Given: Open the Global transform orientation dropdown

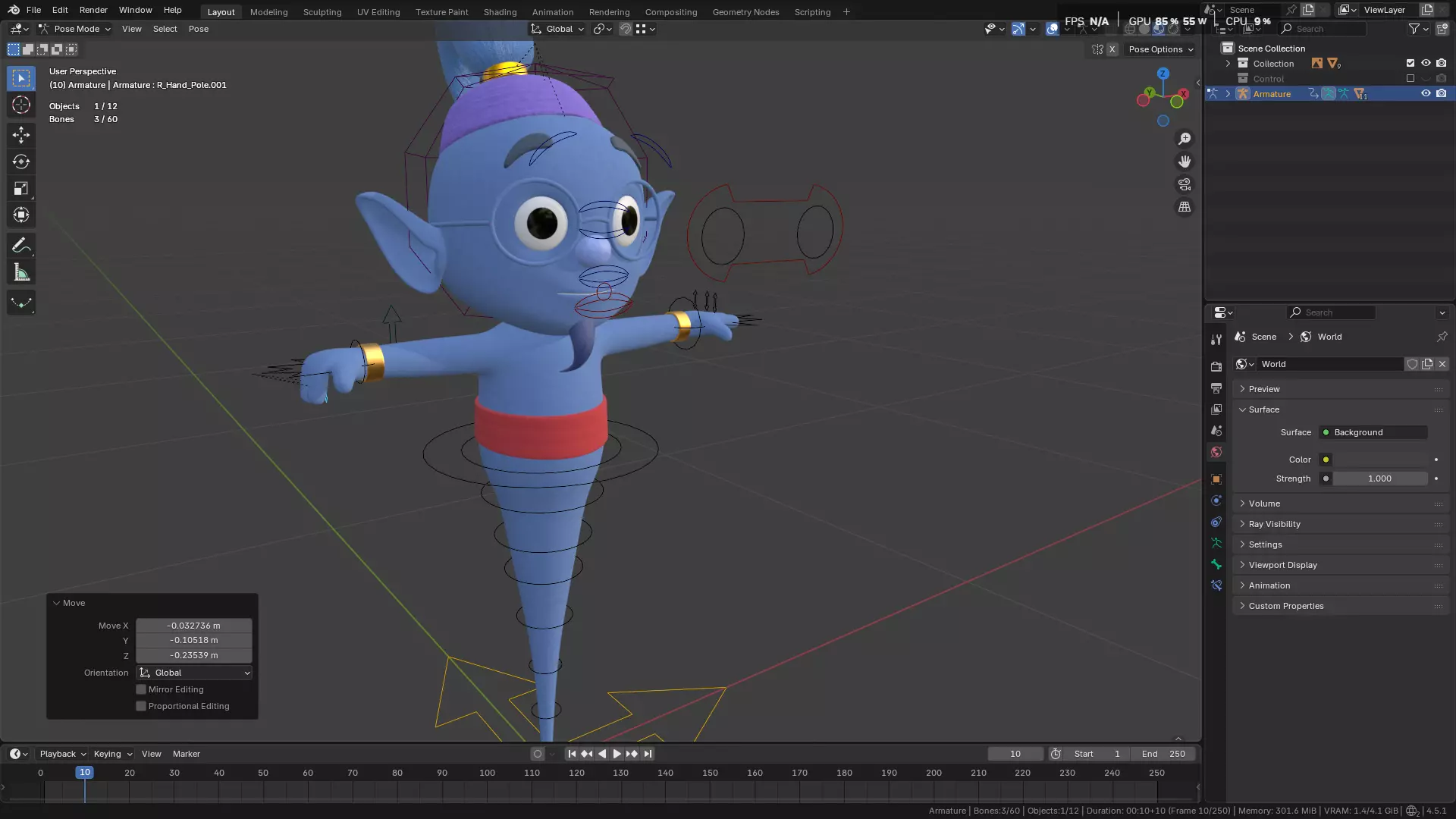Looking at the screenshot, I should click(558, 29).
